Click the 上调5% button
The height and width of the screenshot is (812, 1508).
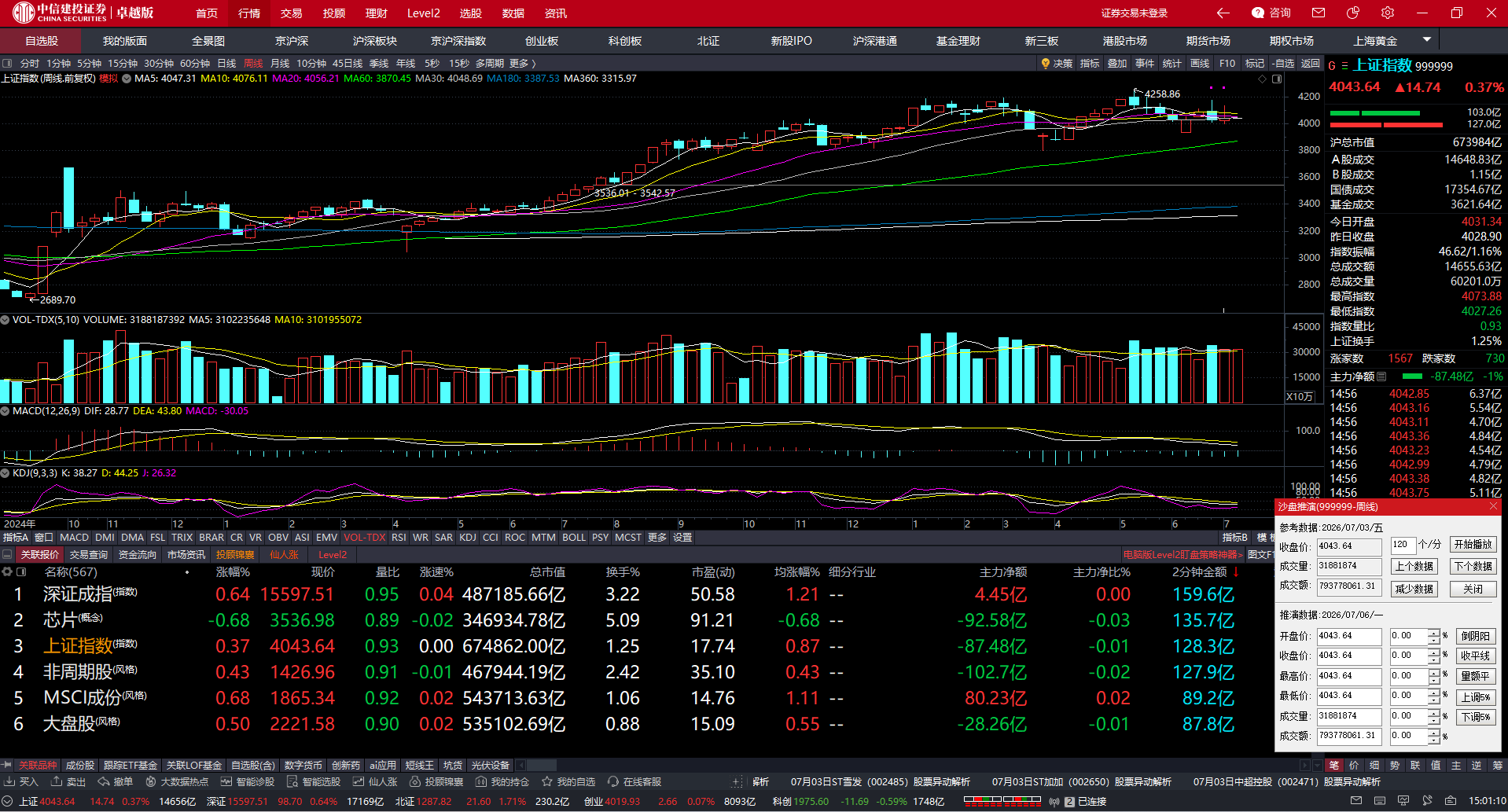pos(1476,696)
